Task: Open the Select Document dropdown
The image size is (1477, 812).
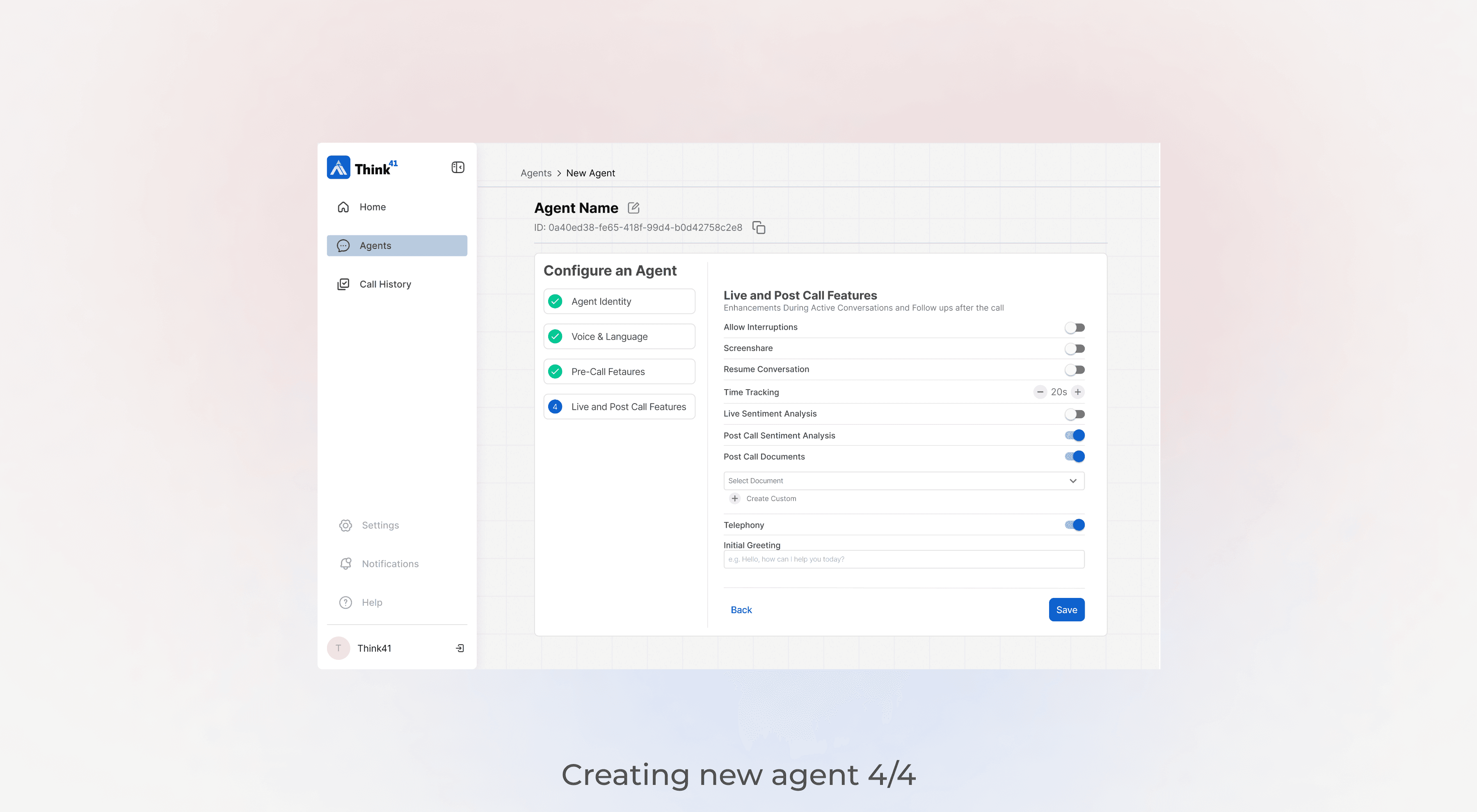Action: coord(903,481)
